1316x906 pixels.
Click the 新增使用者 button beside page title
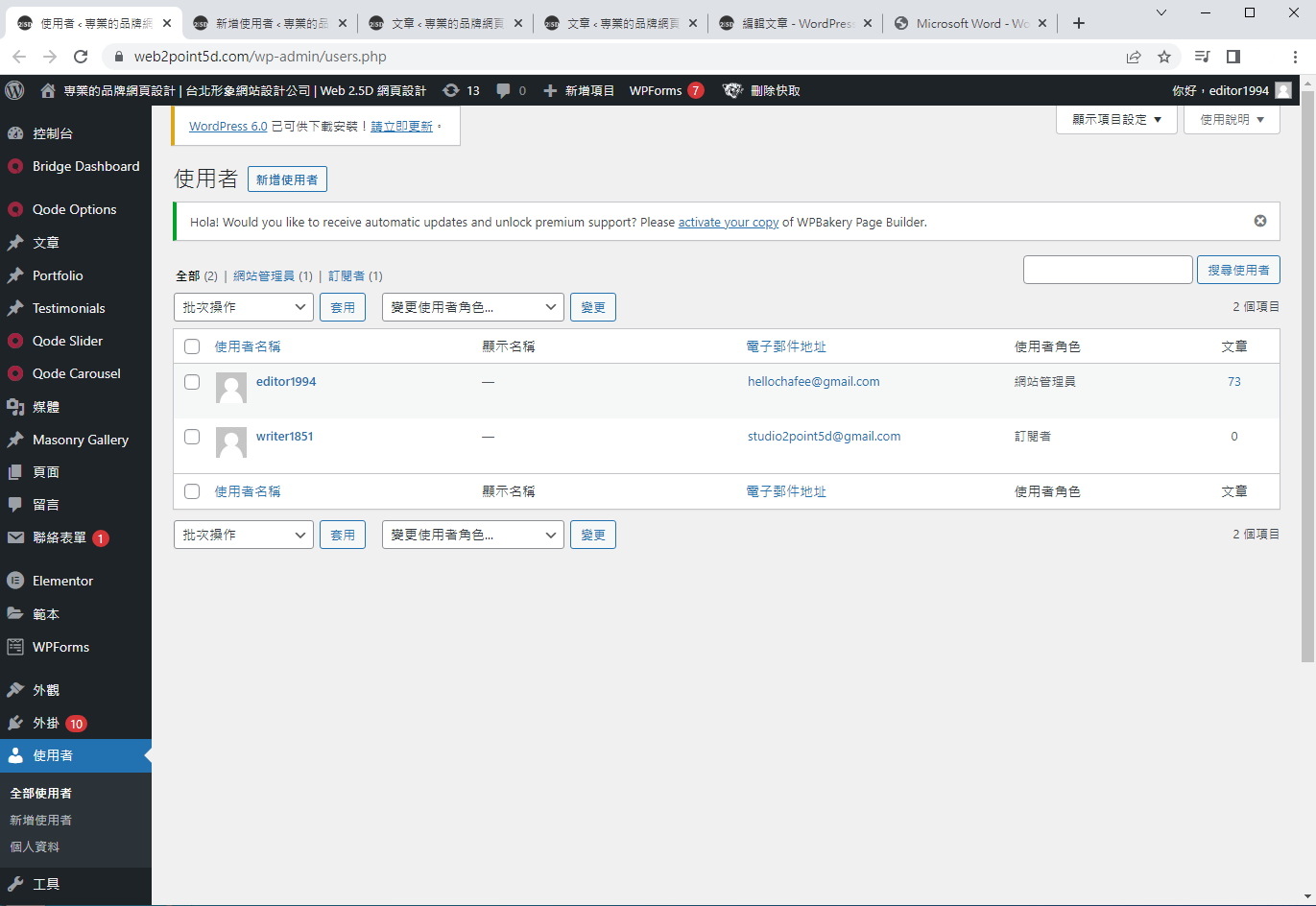pos(287,179)
